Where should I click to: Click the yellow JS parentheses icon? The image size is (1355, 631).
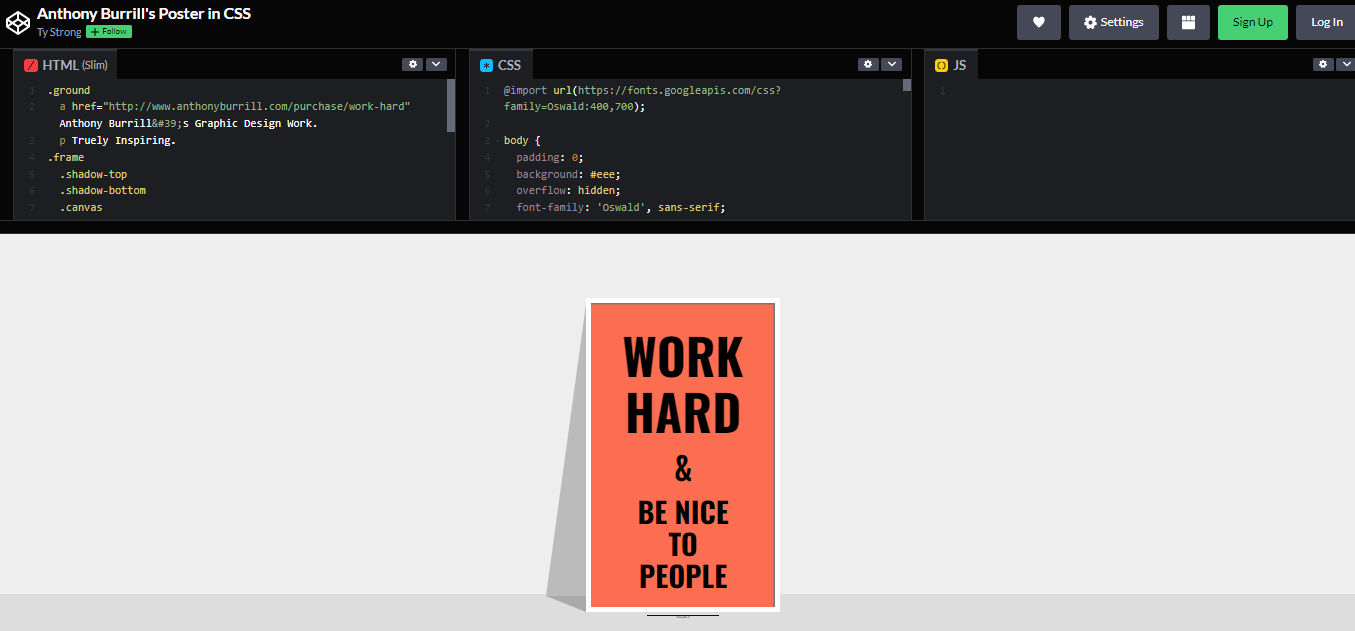(x=941, y=65)
